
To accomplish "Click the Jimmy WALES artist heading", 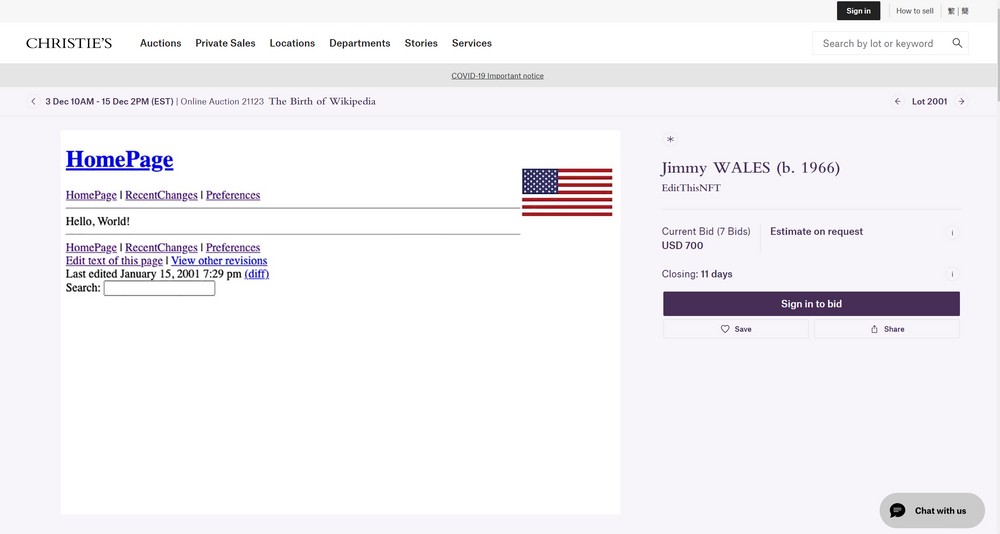I will pos(751,168).
